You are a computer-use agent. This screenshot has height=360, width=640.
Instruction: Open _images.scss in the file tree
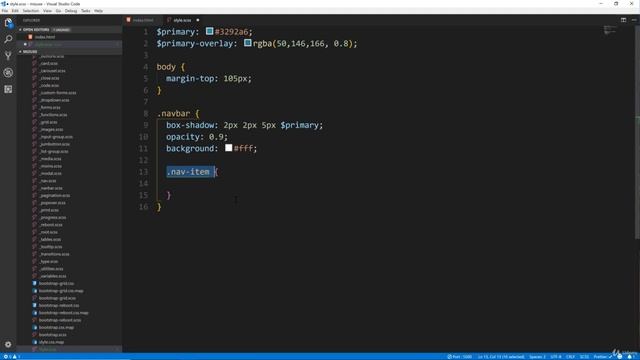(x=51, y=129)
